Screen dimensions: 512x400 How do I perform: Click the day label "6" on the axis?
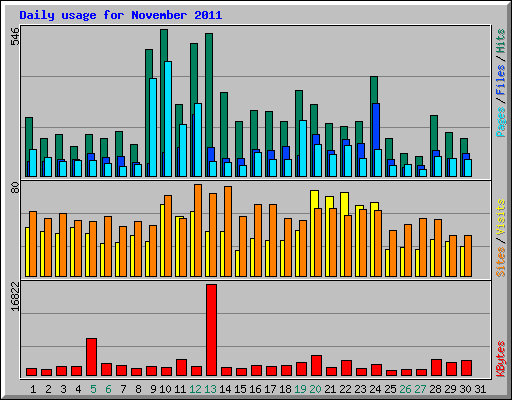(108, 389)
